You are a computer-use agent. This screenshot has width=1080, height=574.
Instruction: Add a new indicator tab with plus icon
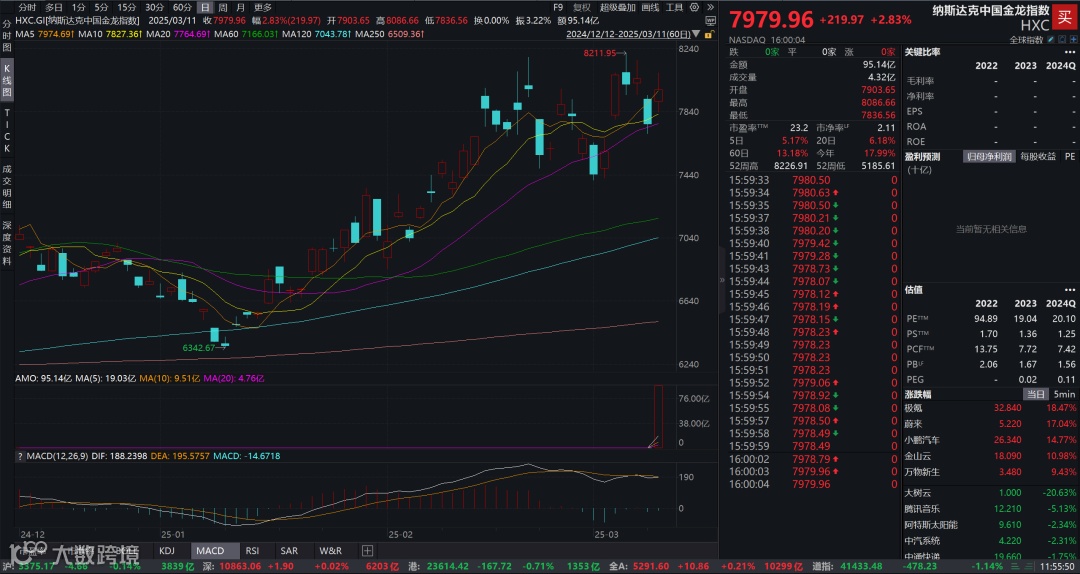pos(367,551)
